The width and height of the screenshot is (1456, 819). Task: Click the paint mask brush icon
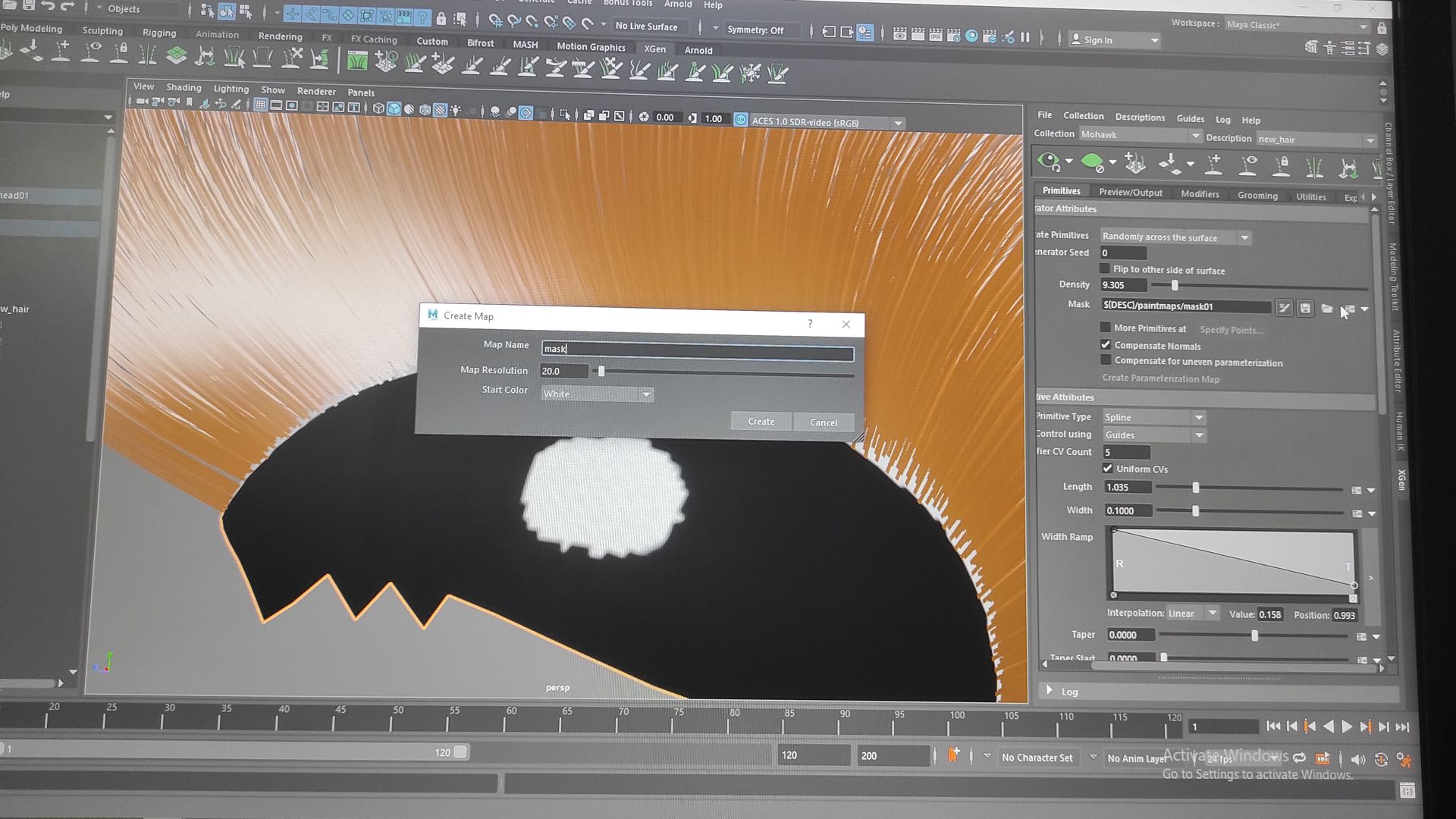1283,308
